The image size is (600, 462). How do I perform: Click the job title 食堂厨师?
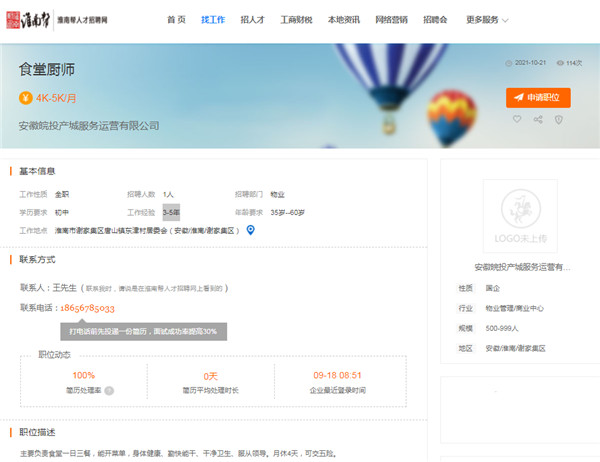point(47,69)
